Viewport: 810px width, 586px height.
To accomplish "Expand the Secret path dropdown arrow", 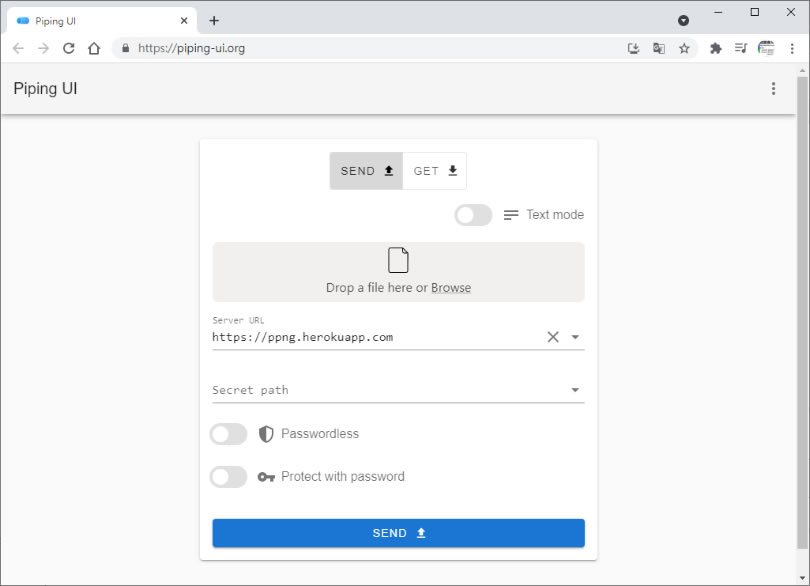I will pos(575,390).
